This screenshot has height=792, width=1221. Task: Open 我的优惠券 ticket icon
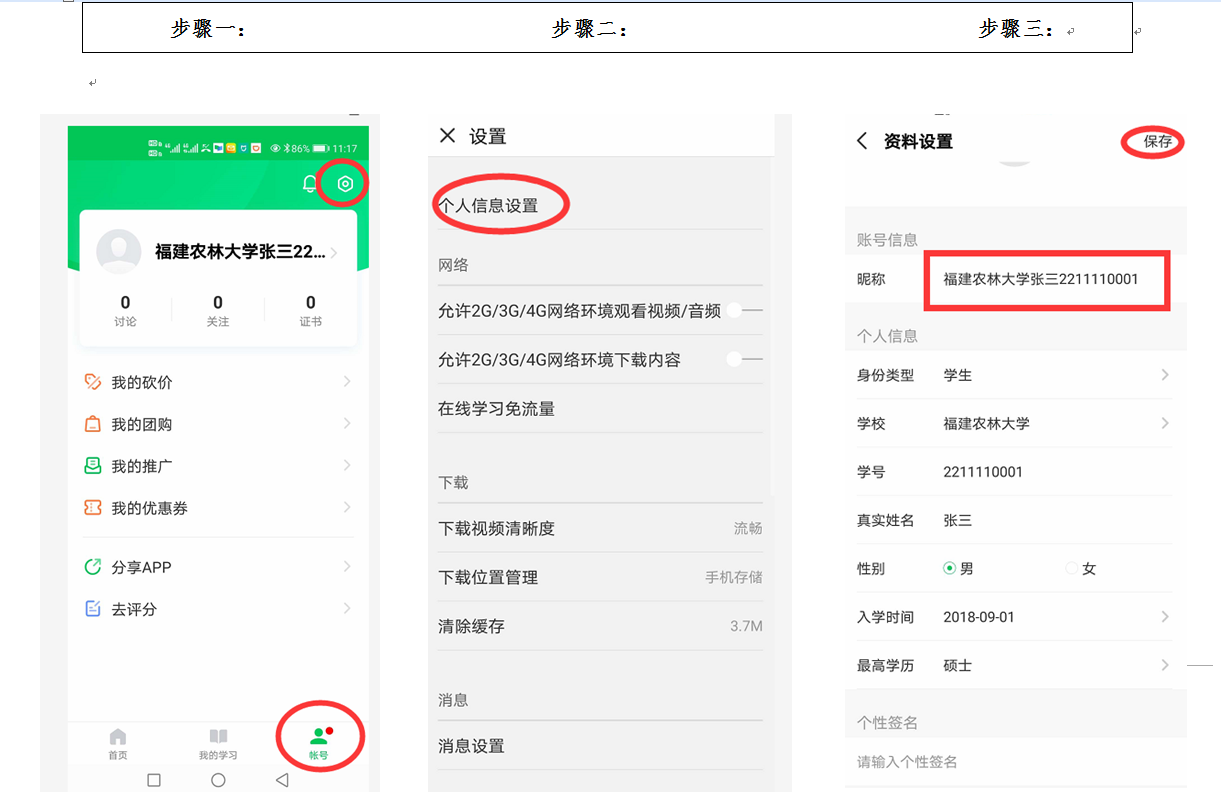93,508
